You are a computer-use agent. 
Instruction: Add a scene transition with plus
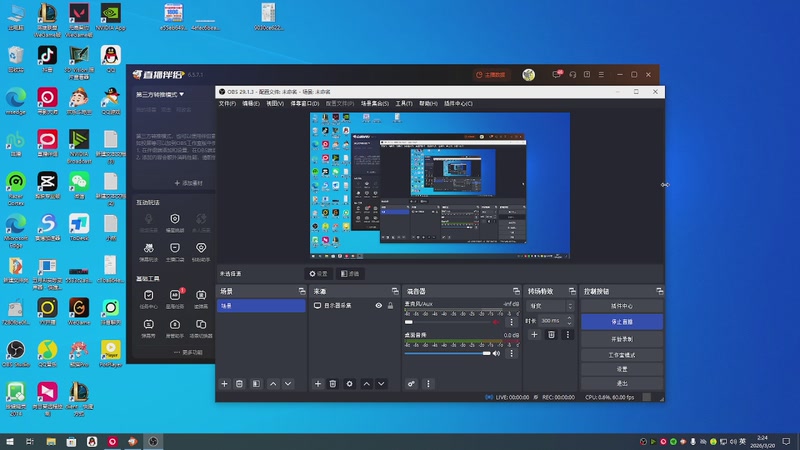click(x=534, y=335)
